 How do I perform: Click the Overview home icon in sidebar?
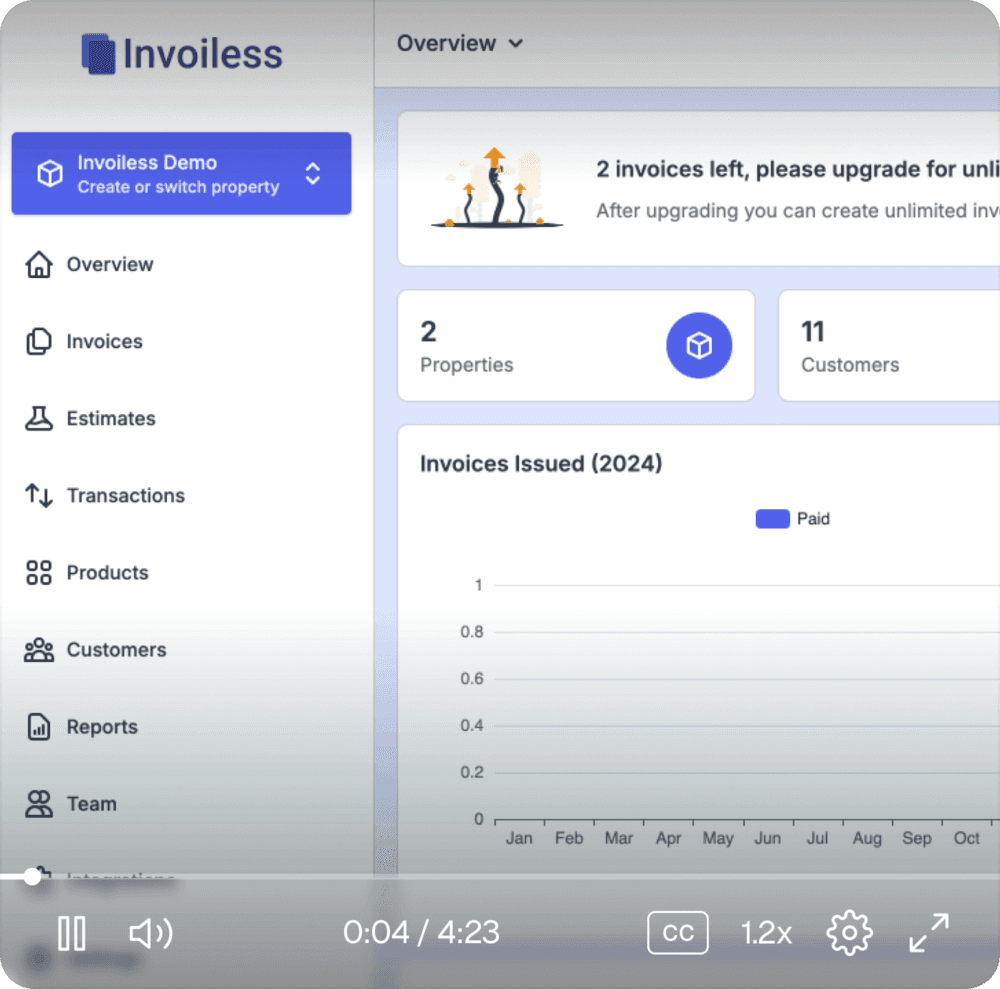point(39,264)
